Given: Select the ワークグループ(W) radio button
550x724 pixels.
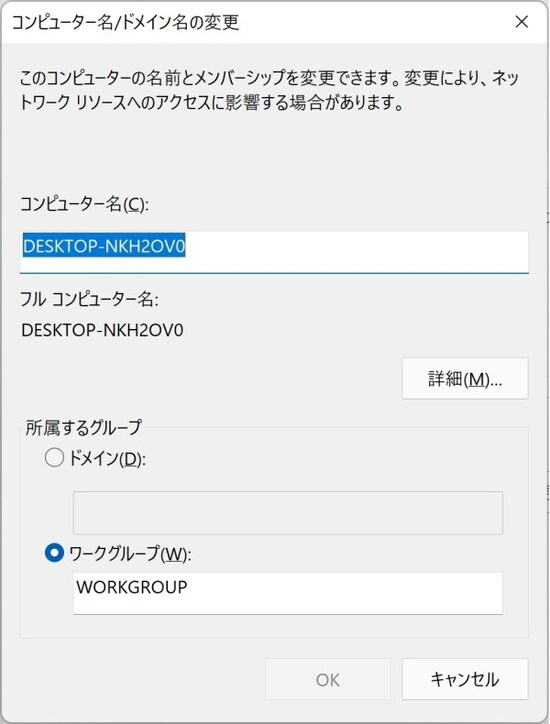Looking at the screenshot, I should 54,553.
